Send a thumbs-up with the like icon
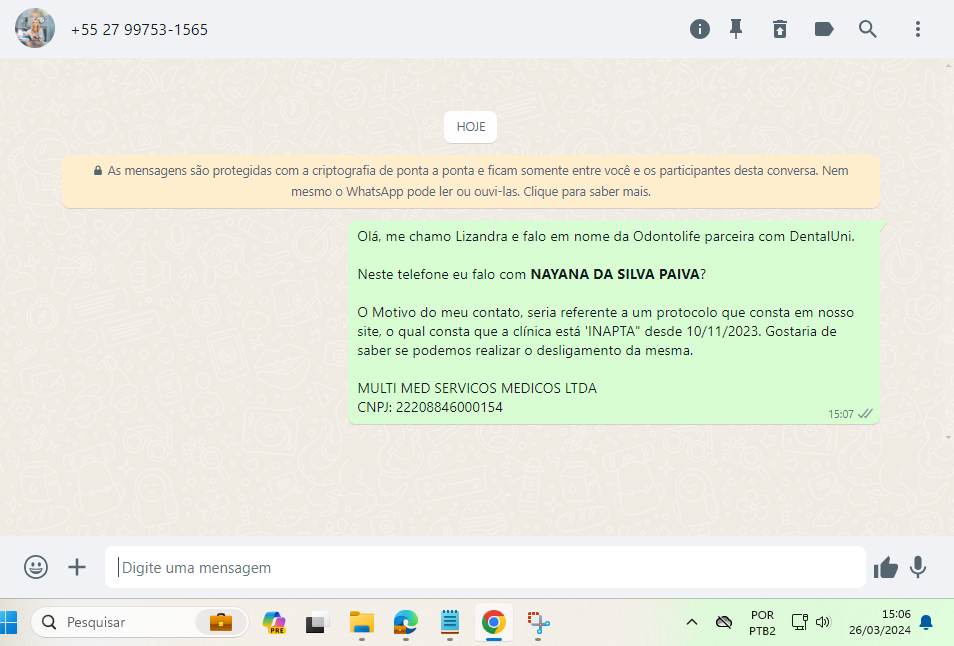 pos(886,567)
